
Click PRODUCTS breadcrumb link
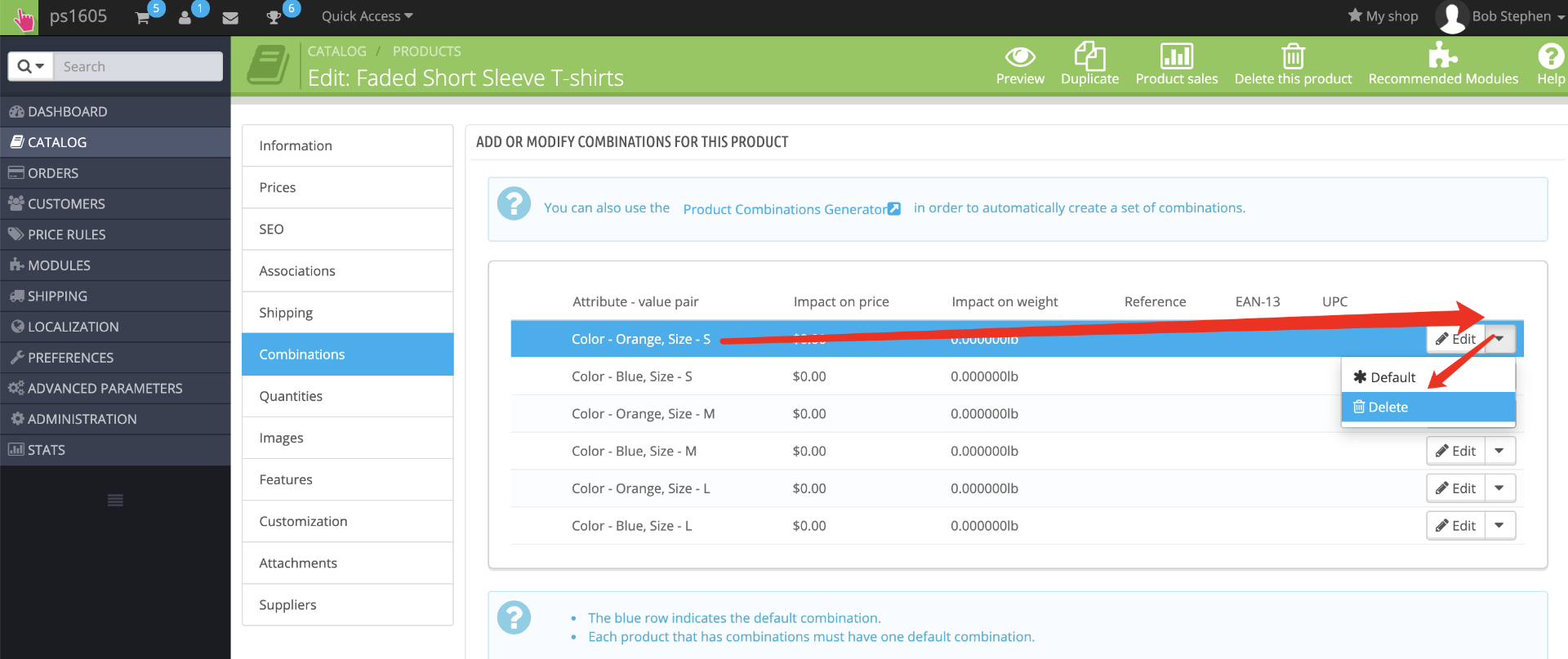coord(426,51)
